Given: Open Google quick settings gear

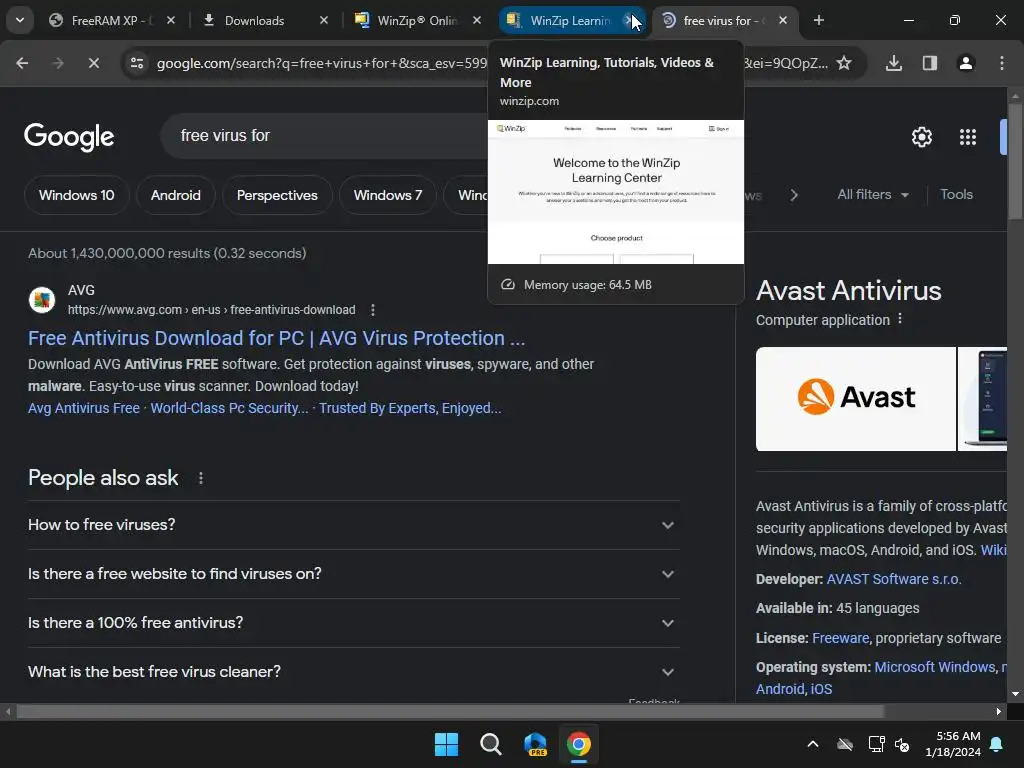Looking at the screenshot, I should (921, 137).
